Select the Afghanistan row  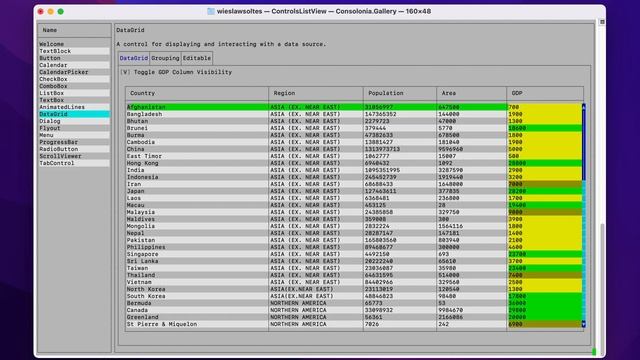click(x=354, y=107)
